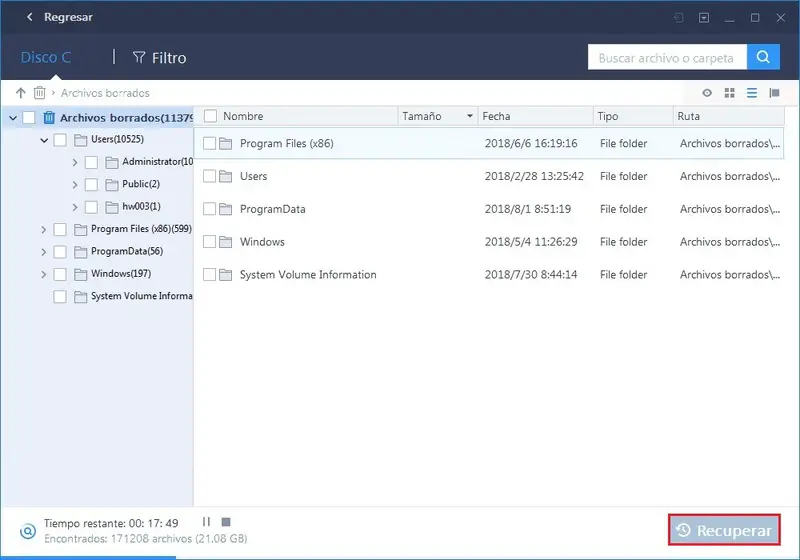Click the Administrator folder icon in tree
Image resolution: width=800 pixels, height=560 pixels.
click(112, 162)
